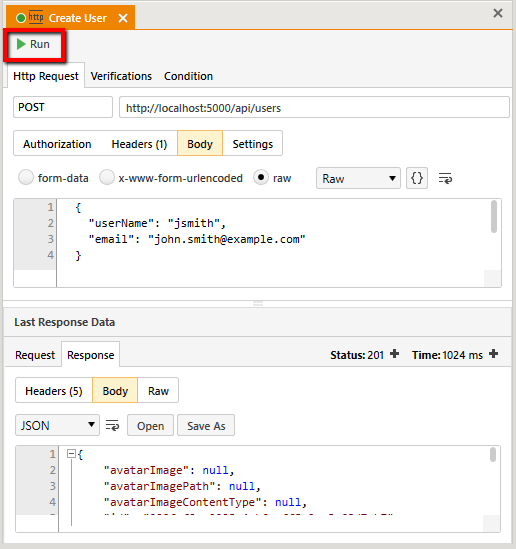Click the request URL field
This screenshot has width=516, height=549.
pos(314,107)
